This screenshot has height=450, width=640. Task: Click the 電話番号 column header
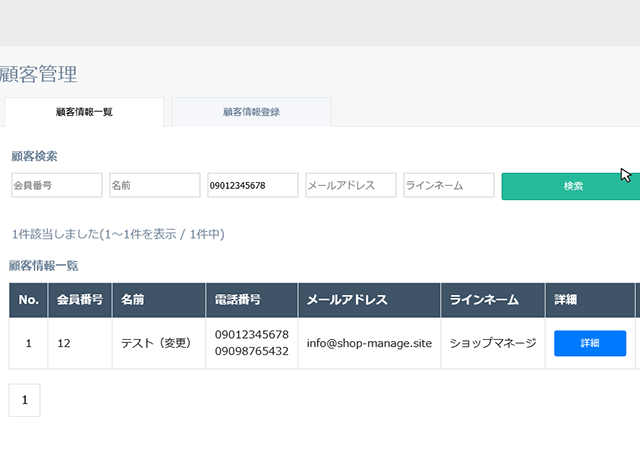pos(252,300)
